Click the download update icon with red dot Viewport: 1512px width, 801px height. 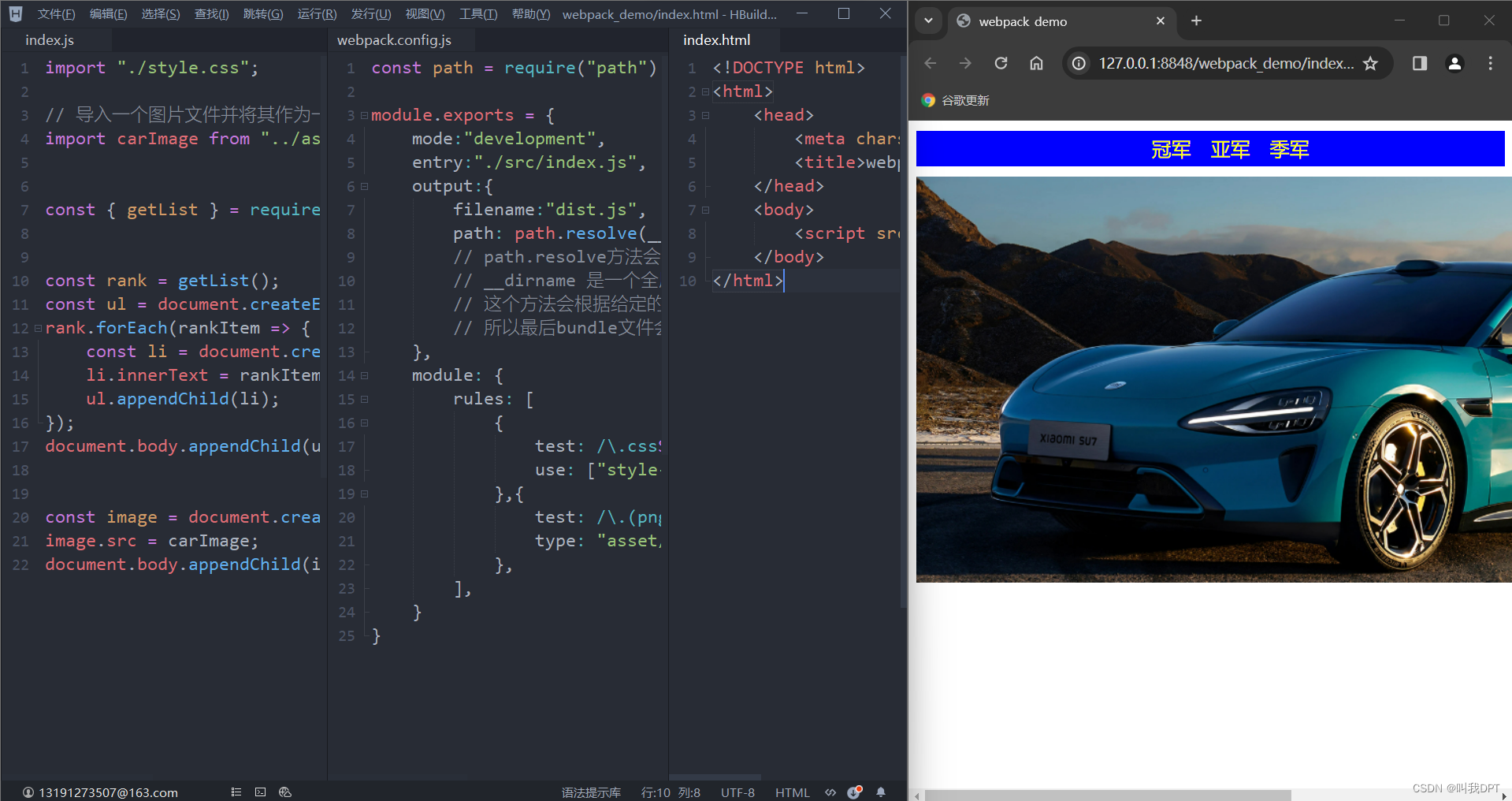pos(855,792)
